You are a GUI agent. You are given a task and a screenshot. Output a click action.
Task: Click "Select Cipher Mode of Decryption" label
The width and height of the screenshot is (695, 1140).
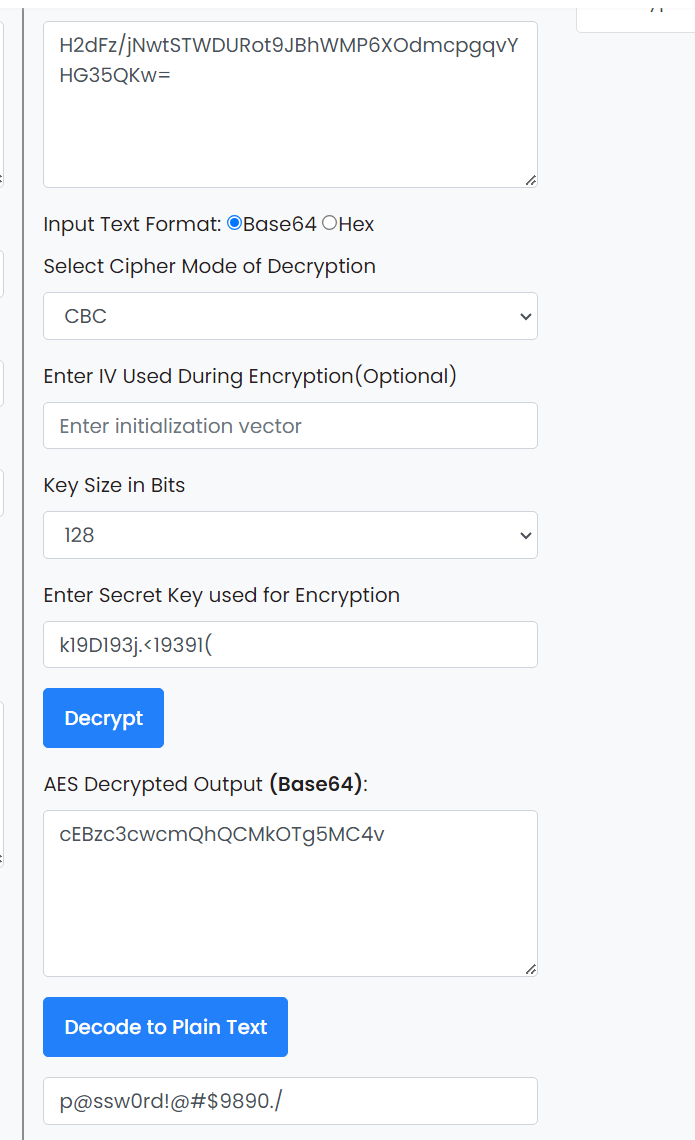(209, 266)
